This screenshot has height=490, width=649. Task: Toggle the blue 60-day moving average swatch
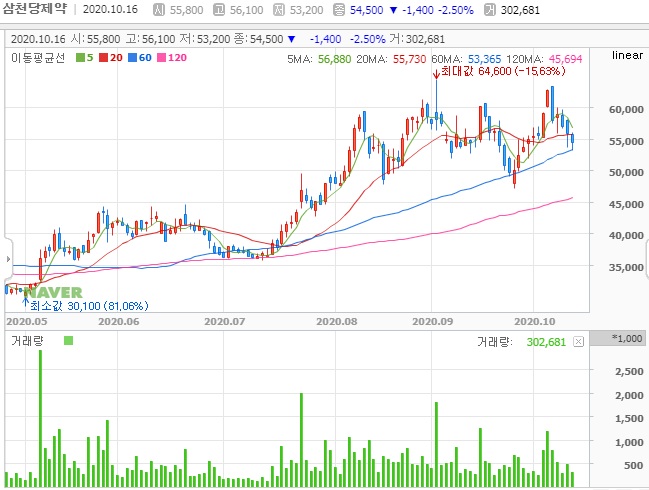tap(132, 58)
